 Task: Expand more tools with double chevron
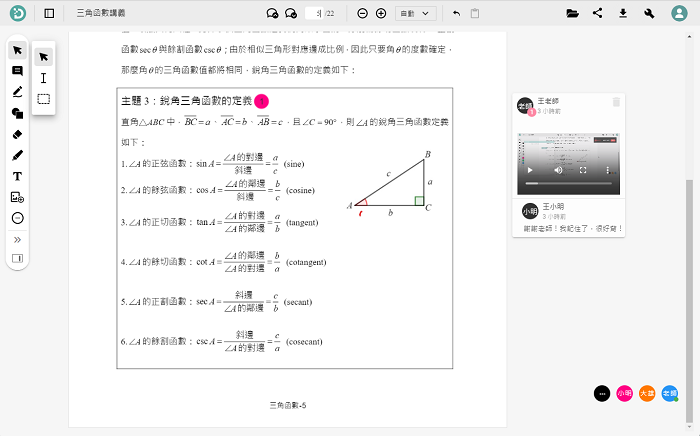[17, 239]
